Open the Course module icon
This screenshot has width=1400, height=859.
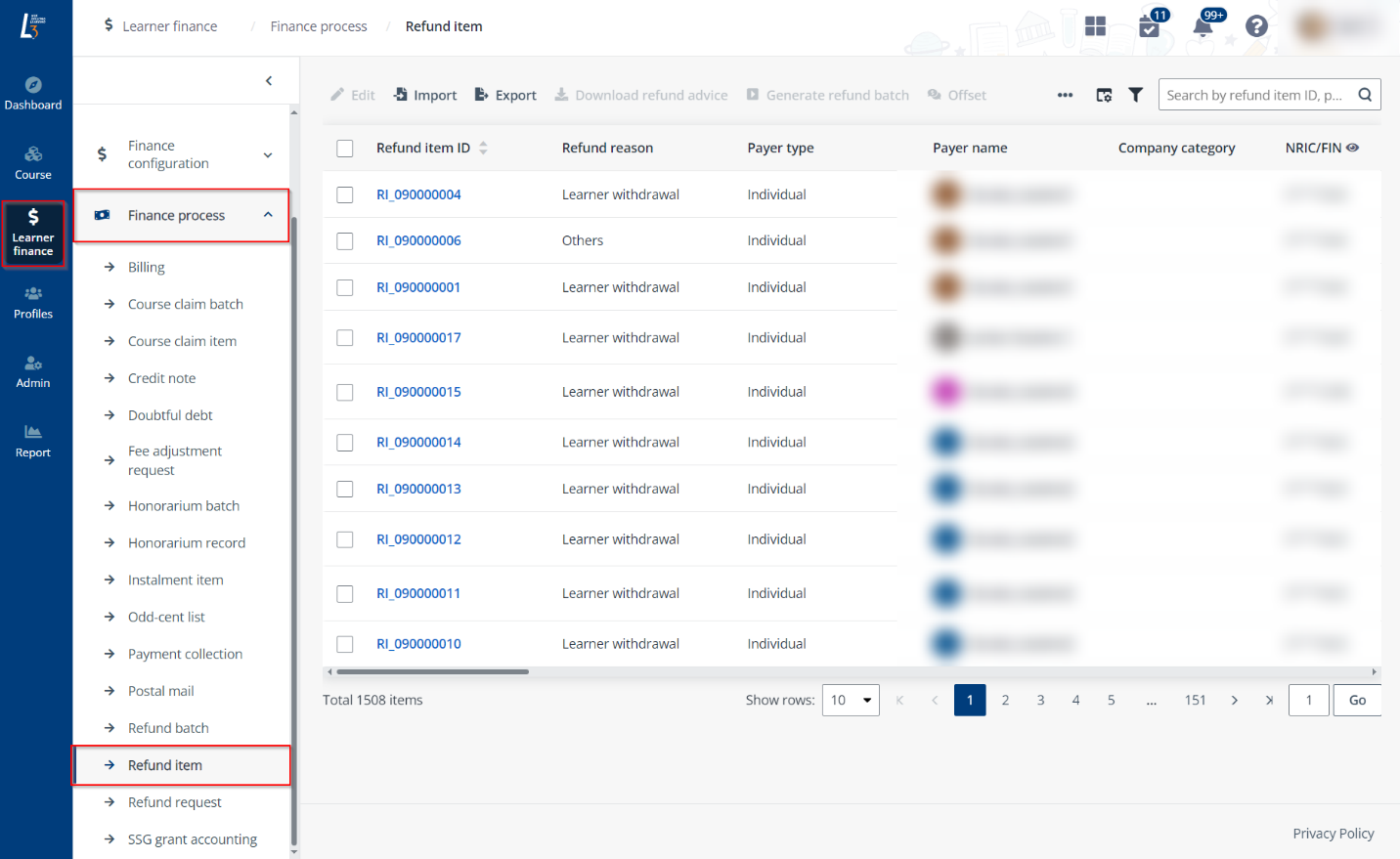click(x=33, y=162)
